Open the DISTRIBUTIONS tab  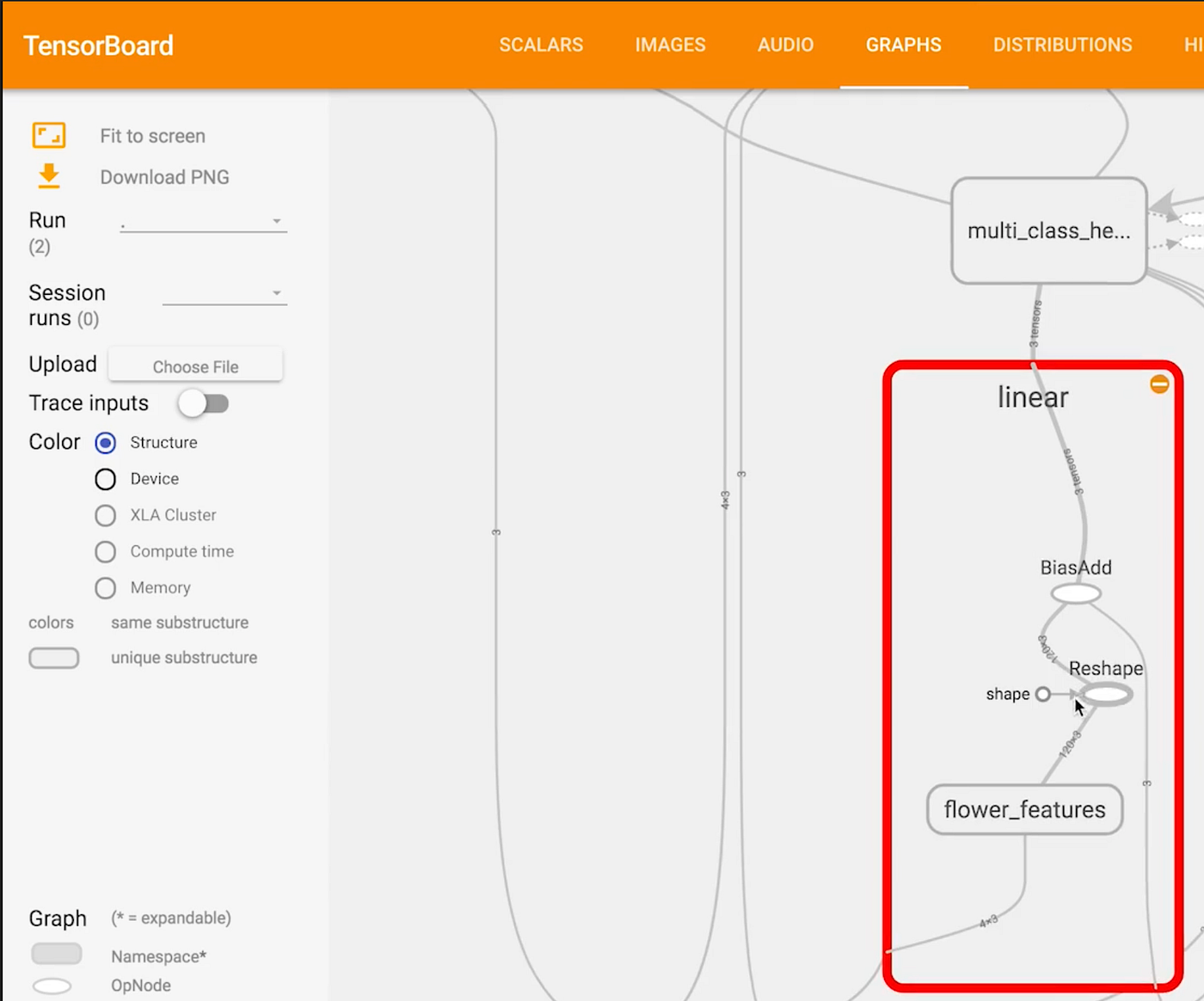tap(1062, 45)
